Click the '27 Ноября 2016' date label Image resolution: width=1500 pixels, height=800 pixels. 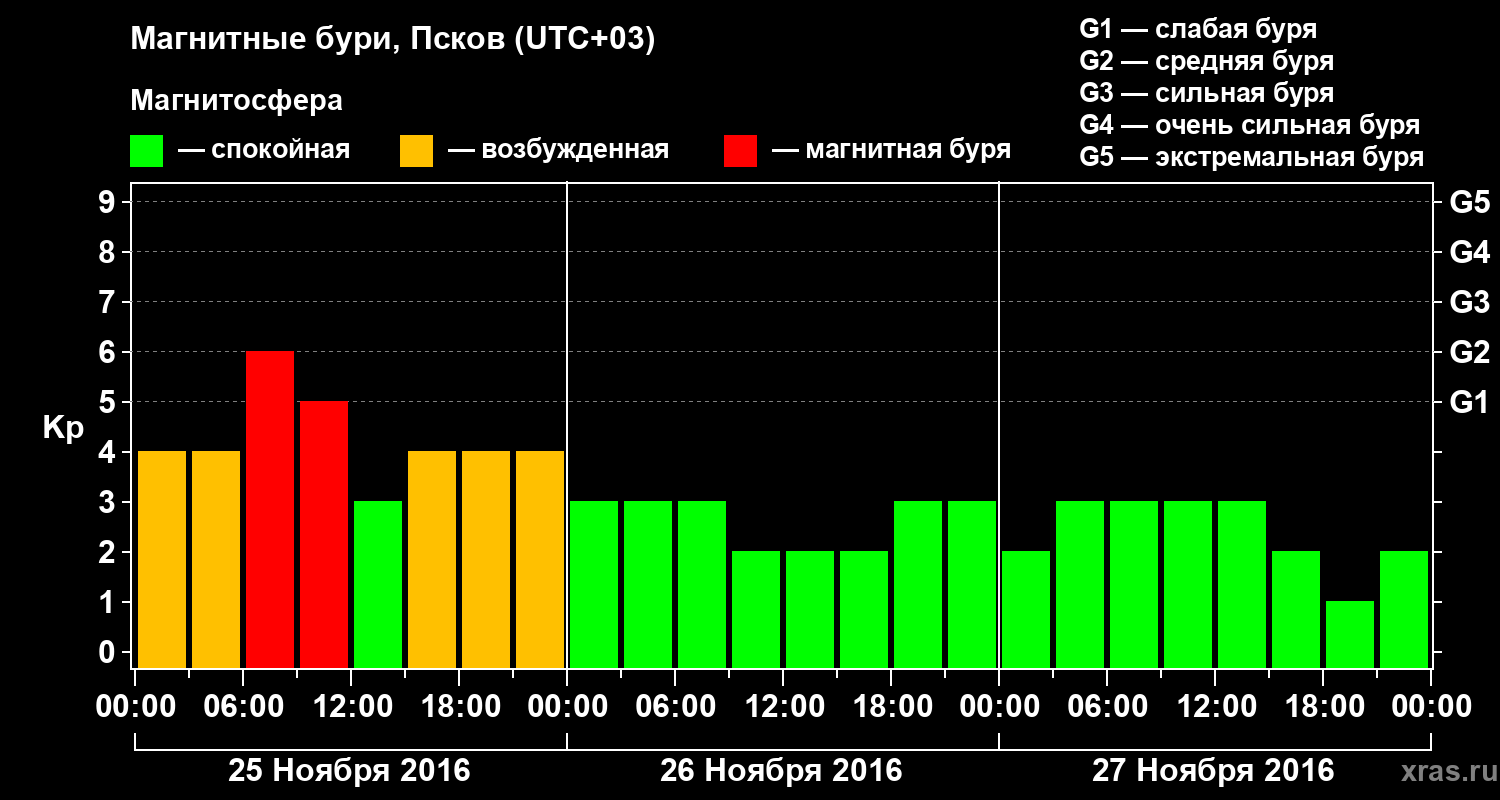point(1213,771)
